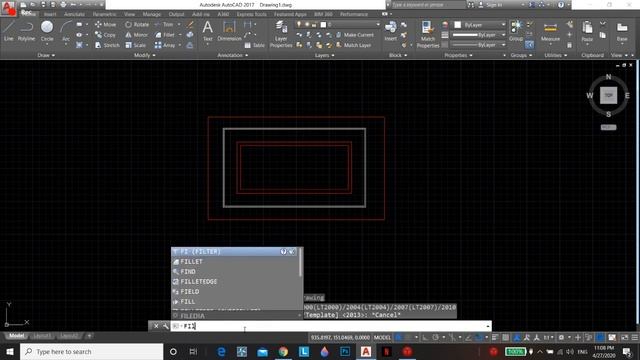Open the View ribbon tab
The height and width of the screenshot is (360, 640).
[x=129, y=14]
